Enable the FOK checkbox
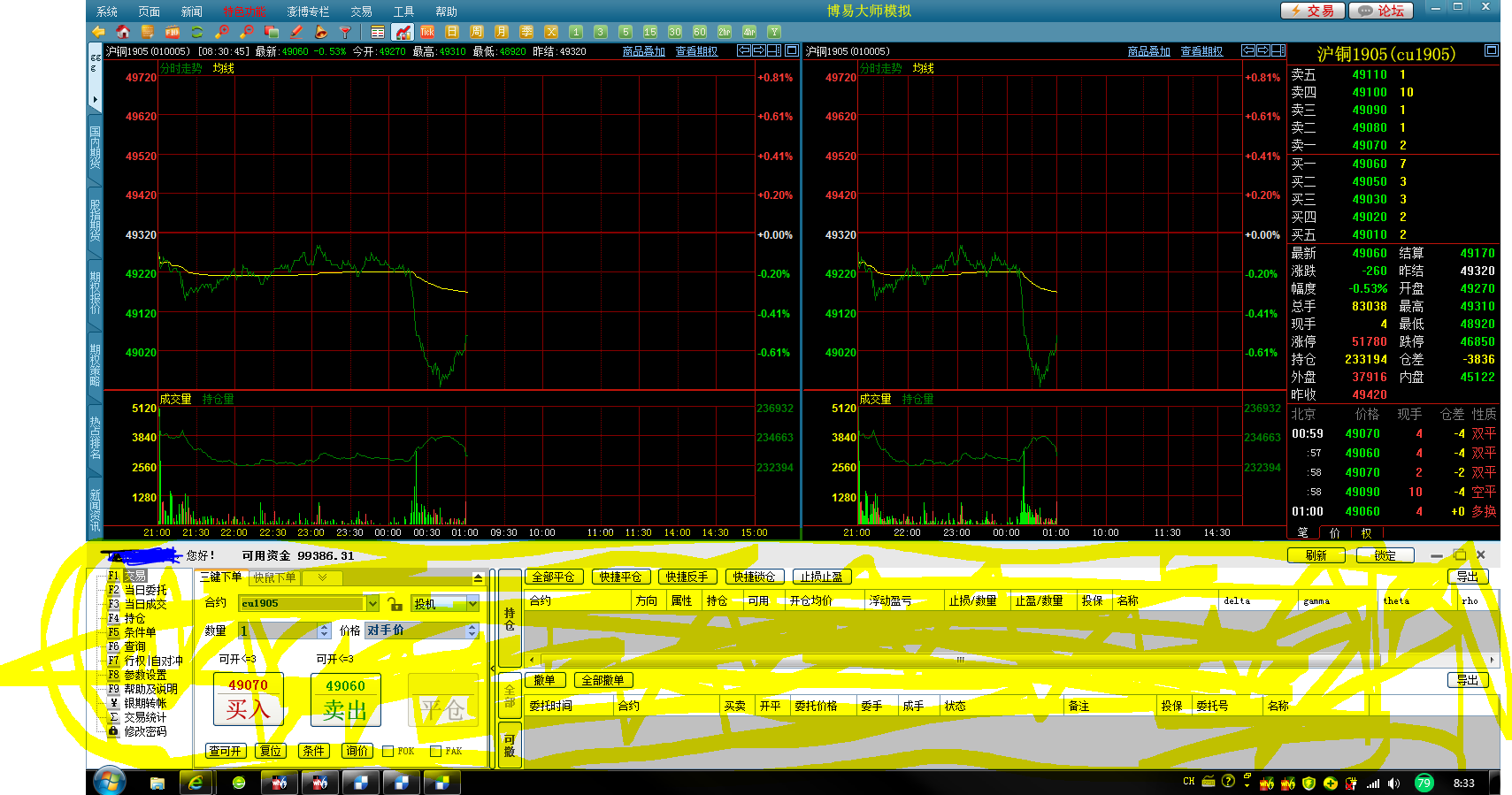 pos(388,751)
